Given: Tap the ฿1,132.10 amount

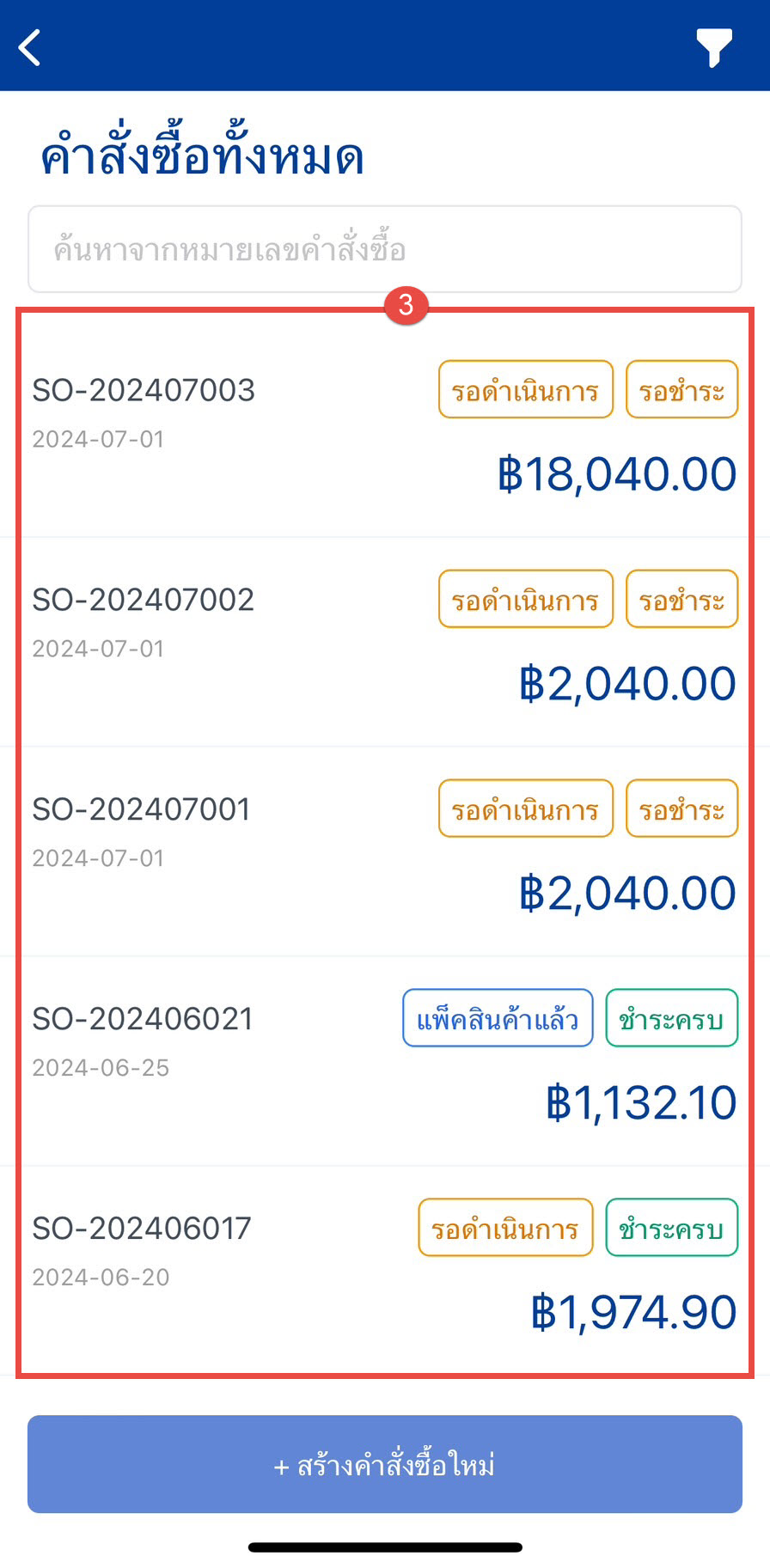Looking at the screenshot, I should (641, 1103).
